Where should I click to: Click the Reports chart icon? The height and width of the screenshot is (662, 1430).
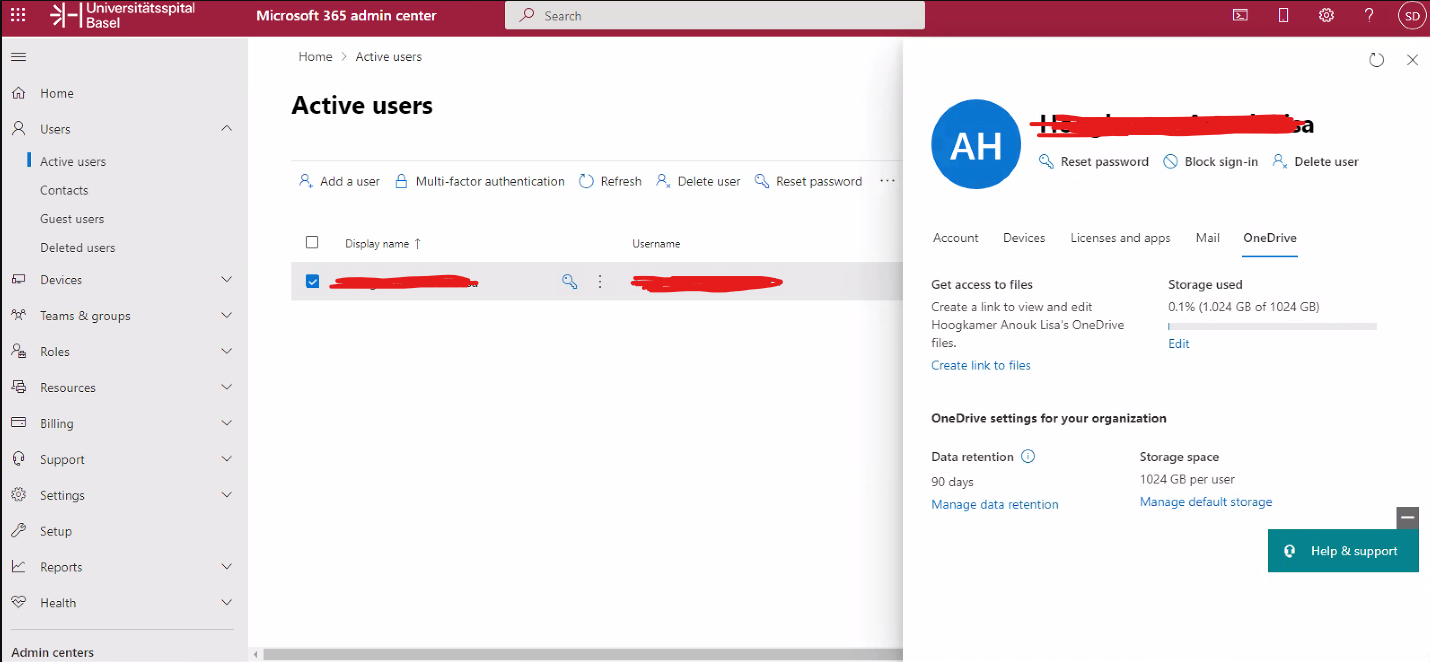coord(18,567)
